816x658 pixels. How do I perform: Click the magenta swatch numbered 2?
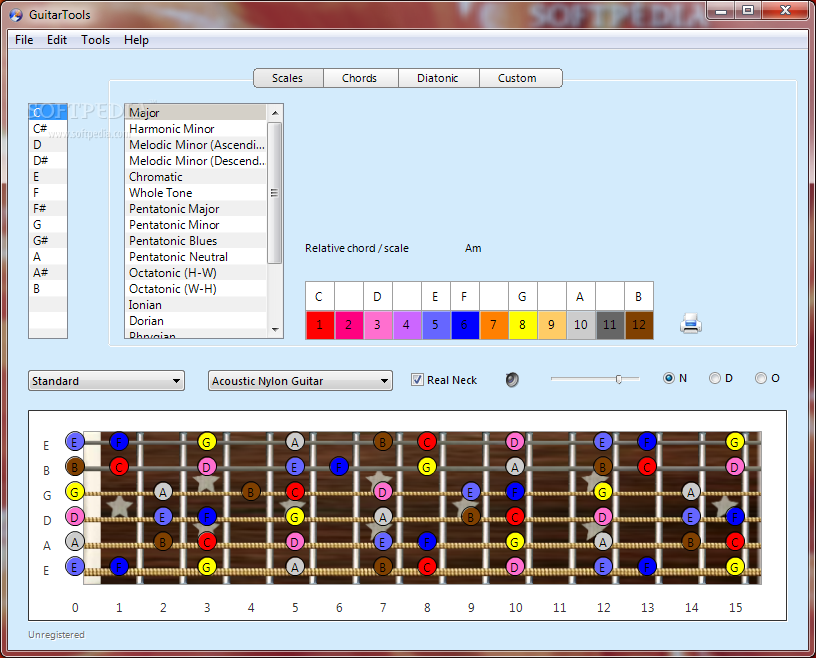point(349,325)
